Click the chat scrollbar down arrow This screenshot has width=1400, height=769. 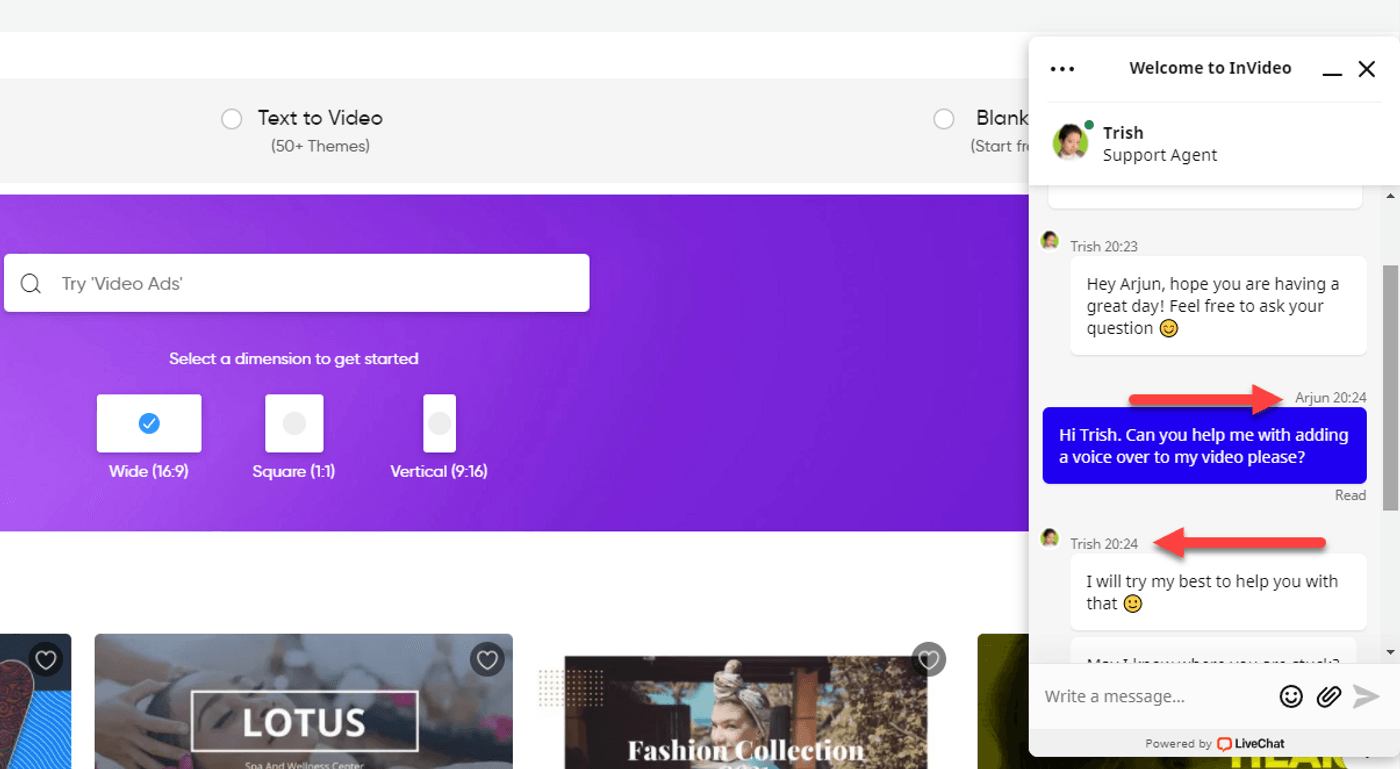[x=1390, y=652]
